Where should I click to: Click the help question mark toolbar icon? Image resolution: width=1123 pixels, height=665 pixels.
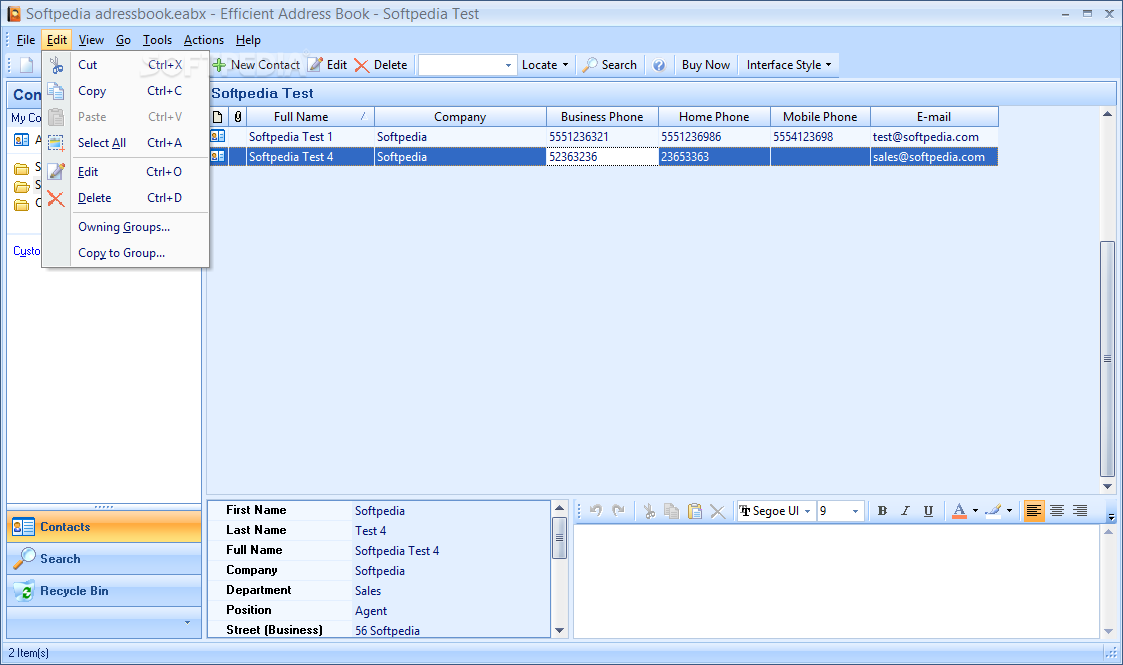[x=659, y=65]
